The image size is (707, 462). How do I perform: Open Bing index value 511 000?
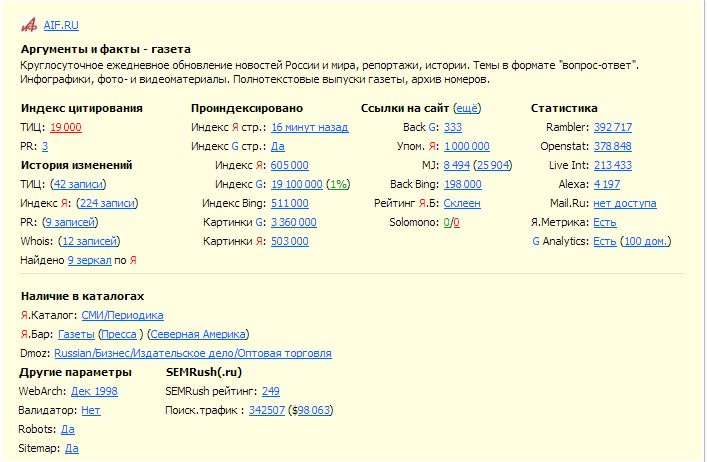pos(289,203)
